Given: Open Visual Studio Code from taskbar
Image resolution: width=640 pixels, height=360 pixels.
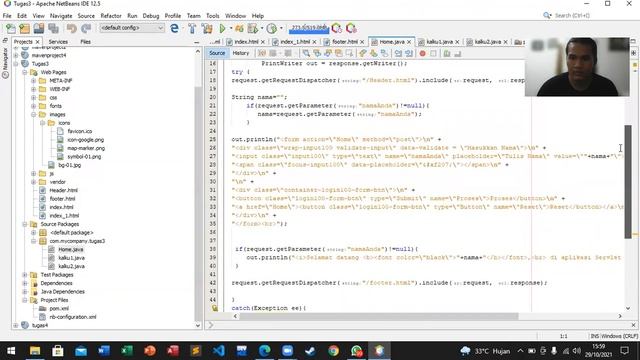Looking at the screenshot, I should click(x=219, y=351).
